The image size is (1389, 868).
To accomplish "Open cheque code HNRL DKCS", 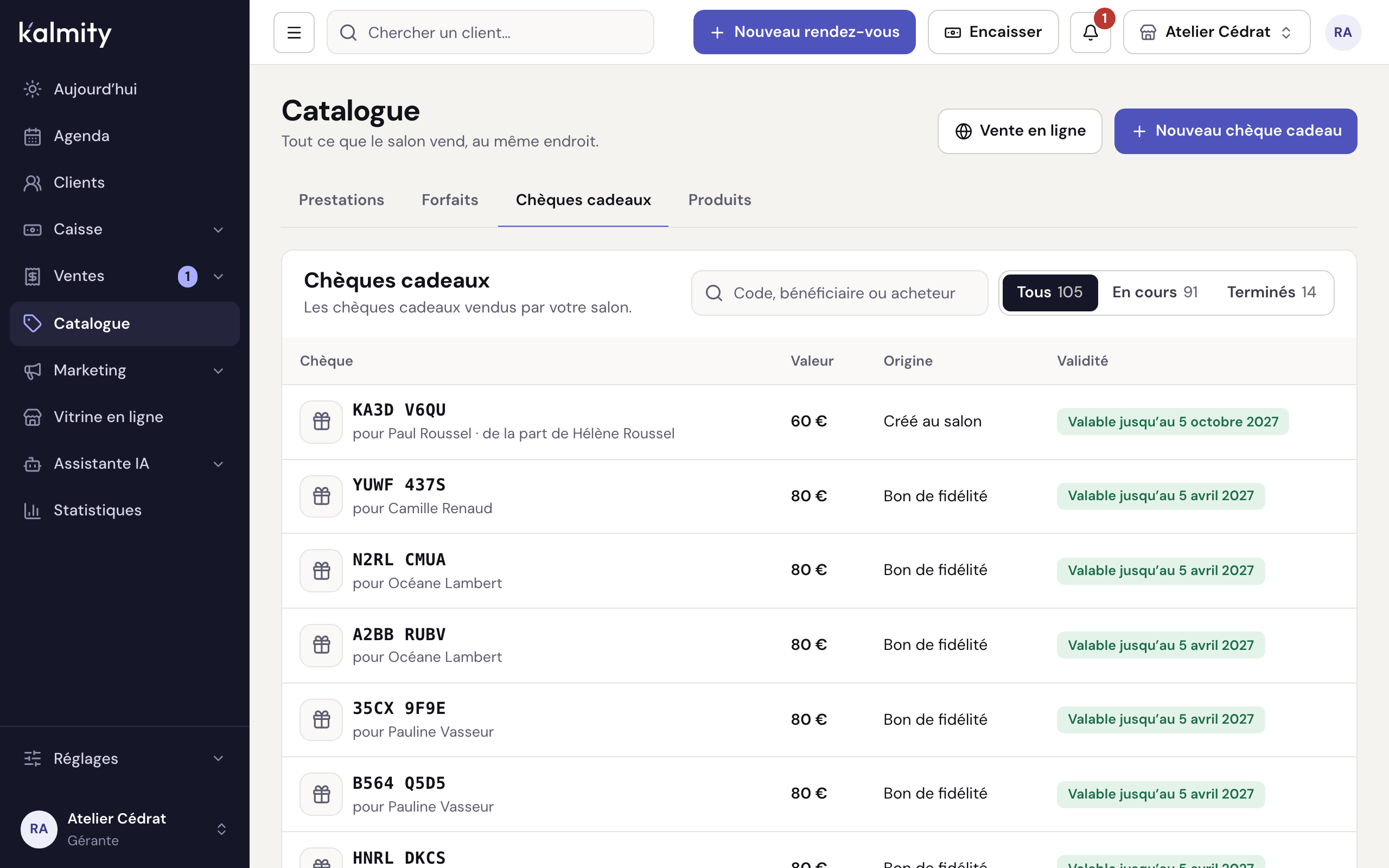I will [399, 858].
